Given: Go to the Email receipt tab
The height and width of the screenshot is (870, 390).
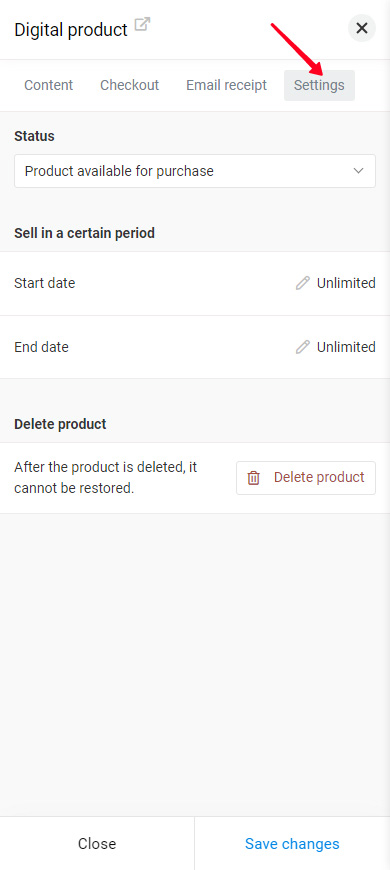Looking at the screenshot, I should click(226, 85).
